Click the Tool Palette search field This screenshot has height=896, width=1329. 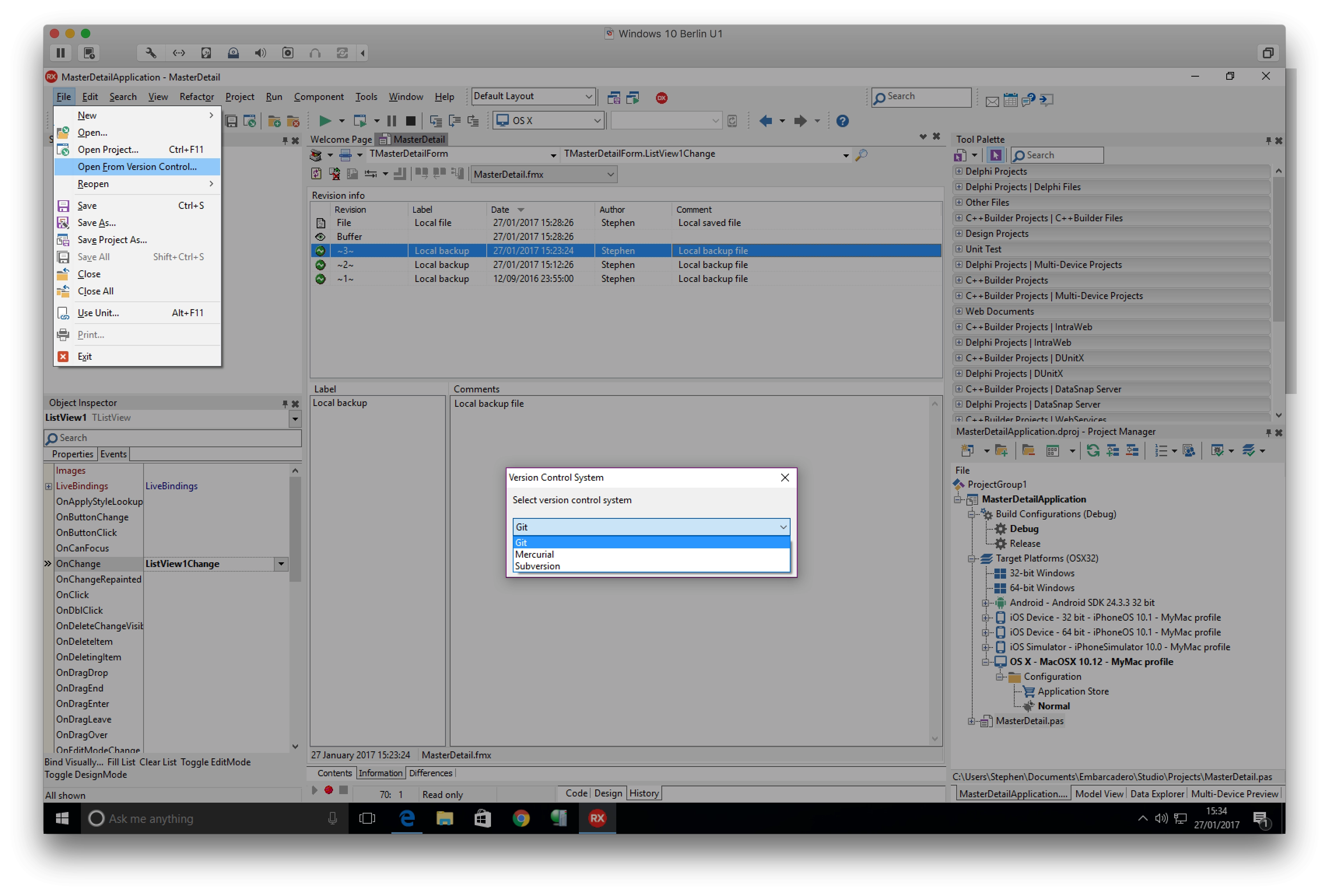[1057, 155]
